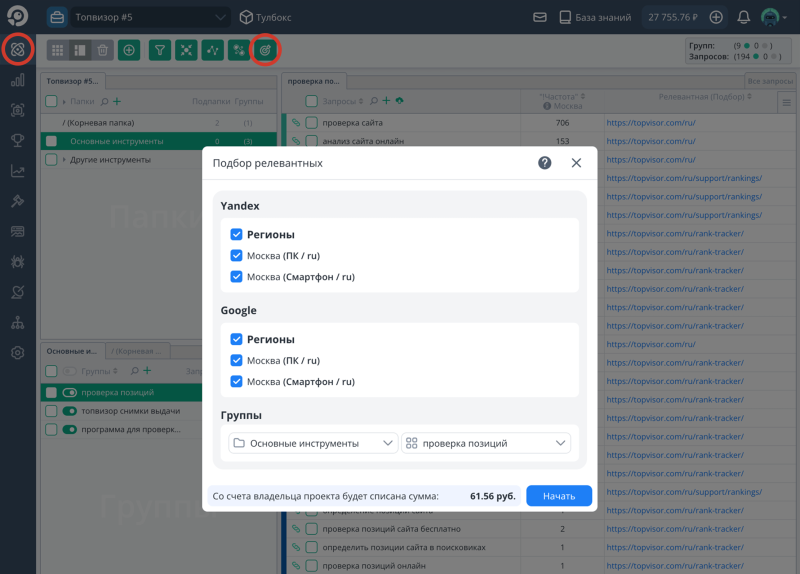Viewport: 800px width, 574px height.
Task: Click the help question mark in dialog
Action: [545, 162]
